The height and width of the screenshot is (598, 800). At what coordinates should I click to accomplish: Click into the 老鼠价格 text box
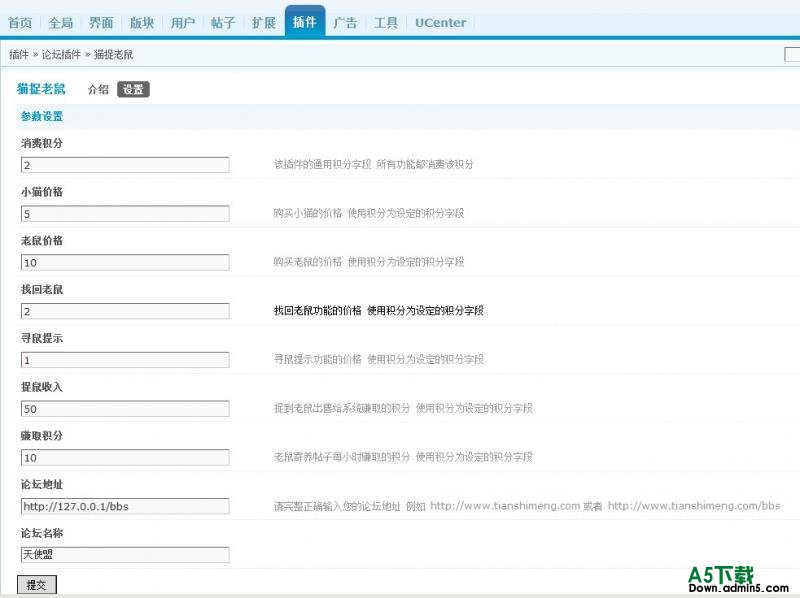(125, 262)
